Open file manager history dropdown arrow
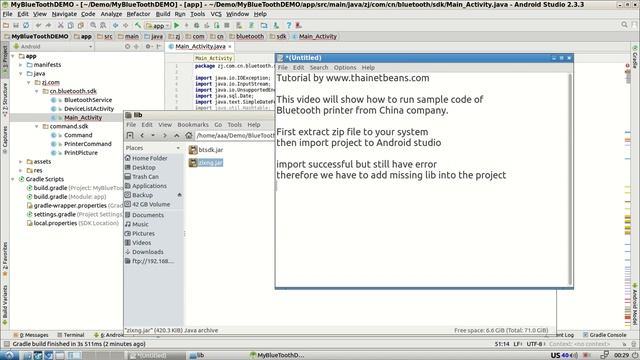 coord(153,135)
